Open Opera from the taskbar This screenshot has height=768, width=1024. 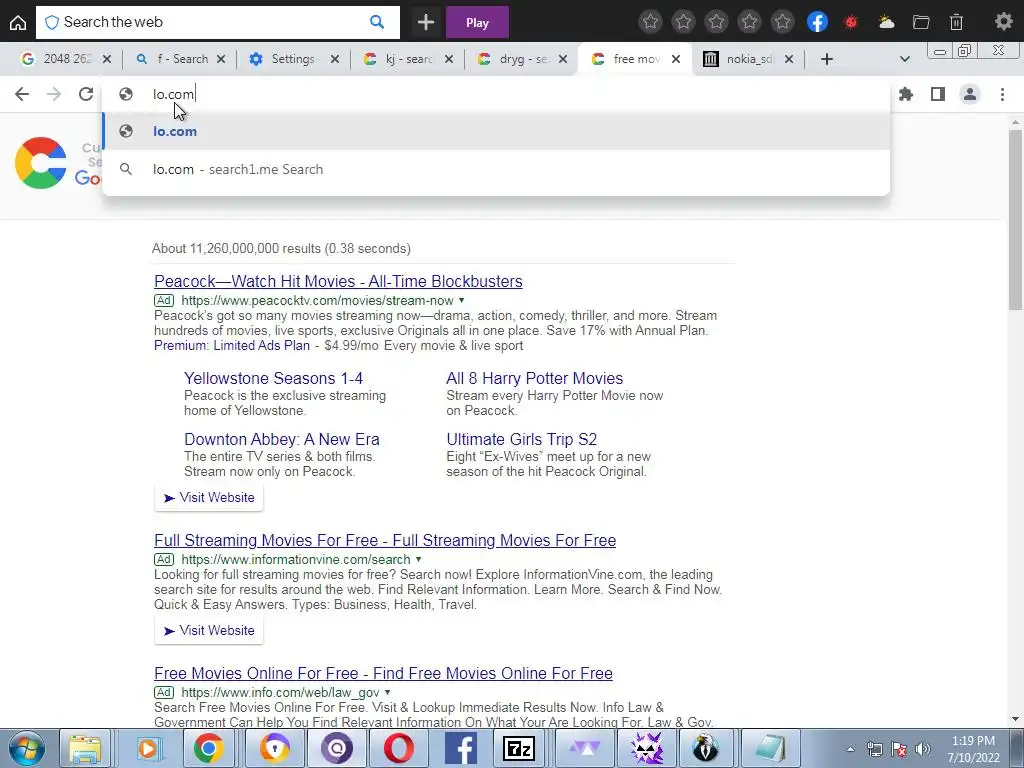(399, 748)
